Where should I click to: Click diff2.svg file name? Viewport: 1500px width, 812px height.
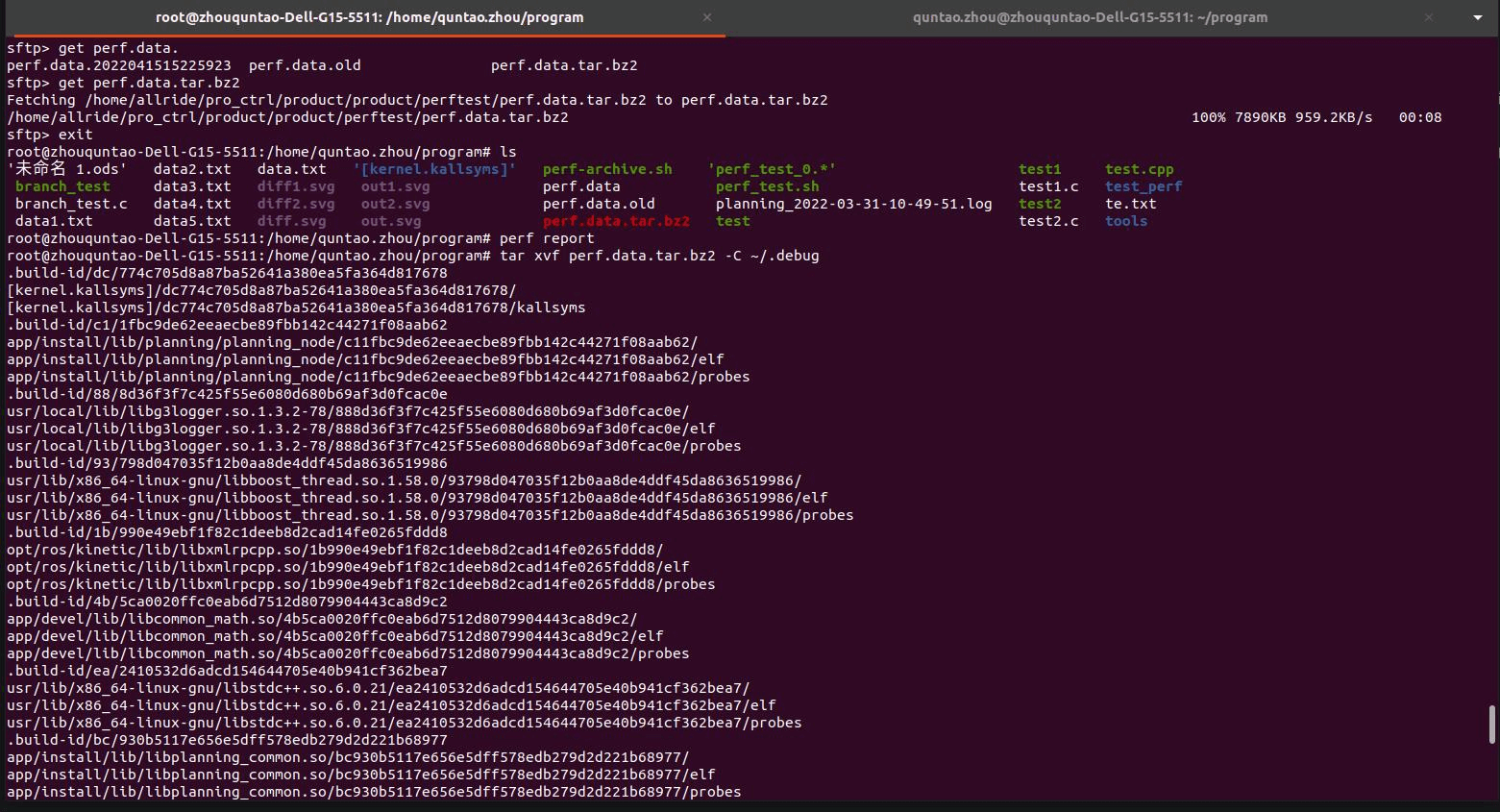point(296,204)
